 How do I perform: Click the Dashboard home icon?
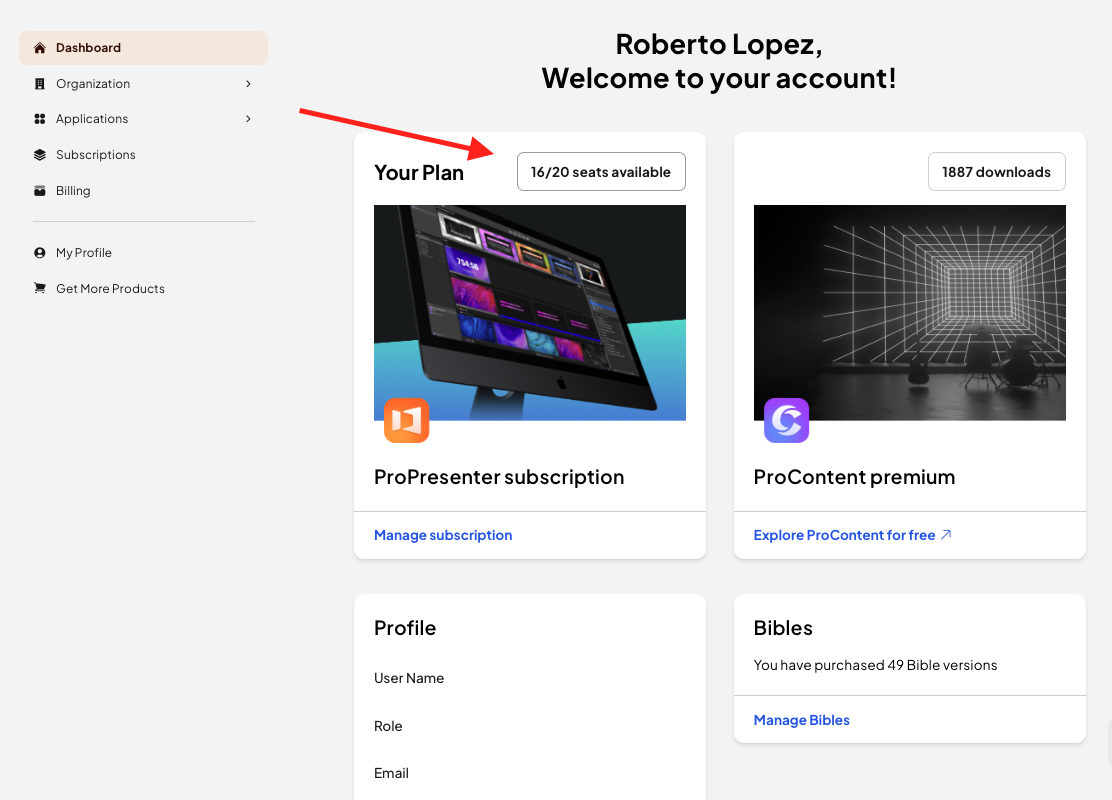tap(40, 48)
